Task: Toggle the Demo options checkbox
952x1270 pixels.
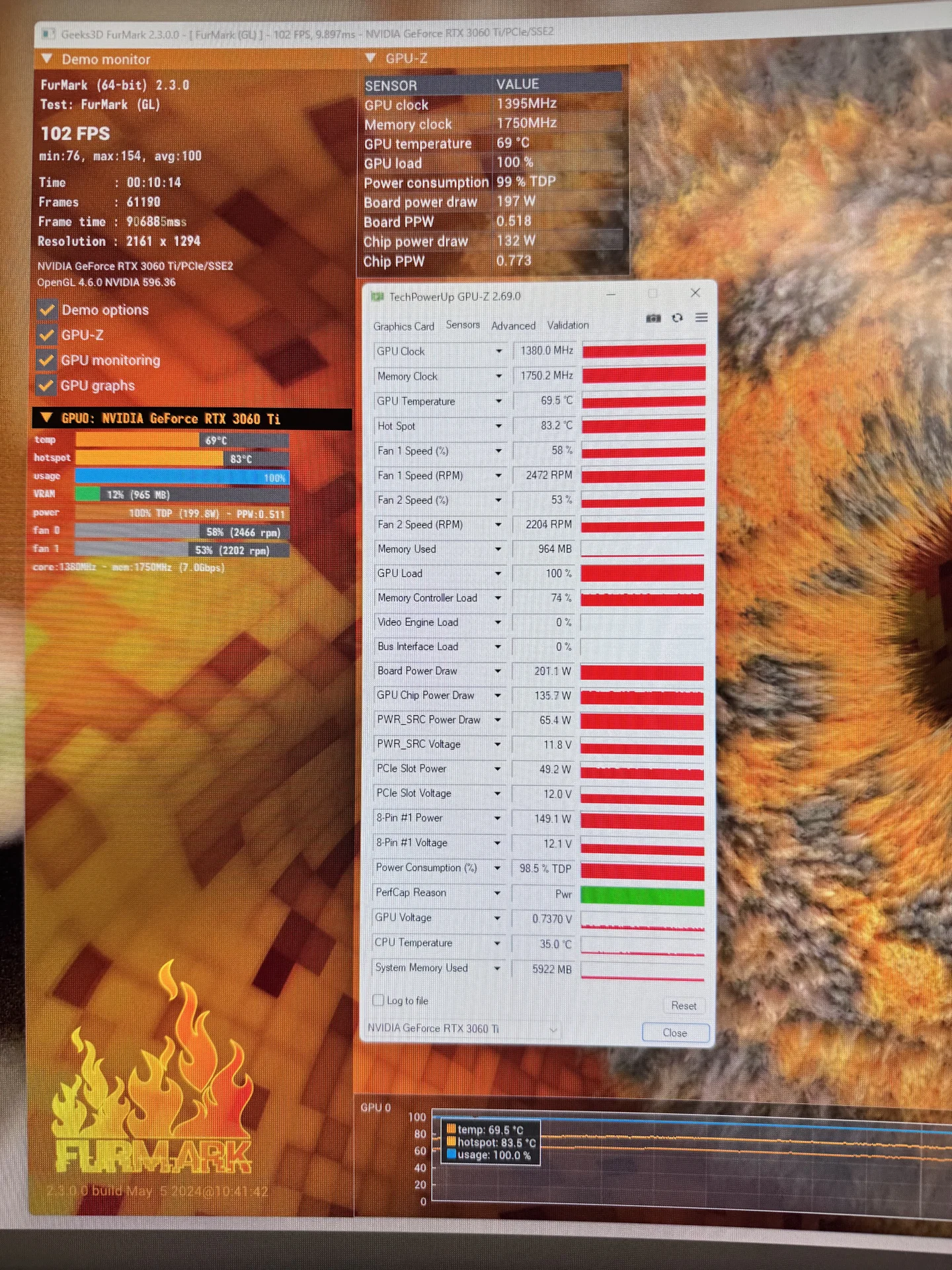Action: point(47,310)
